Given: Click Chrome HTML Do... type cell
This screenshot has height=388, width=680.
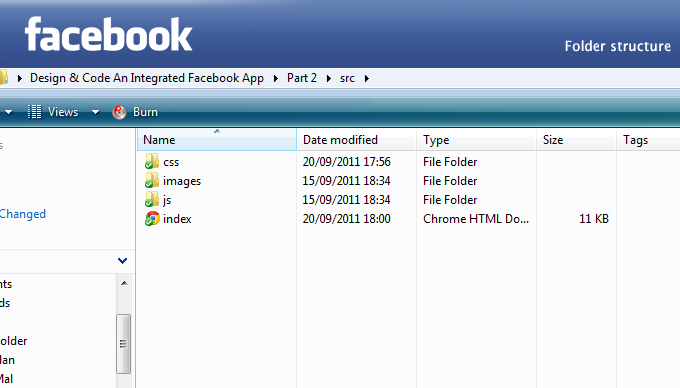Looking at the screenshot, I should [476, 219].
